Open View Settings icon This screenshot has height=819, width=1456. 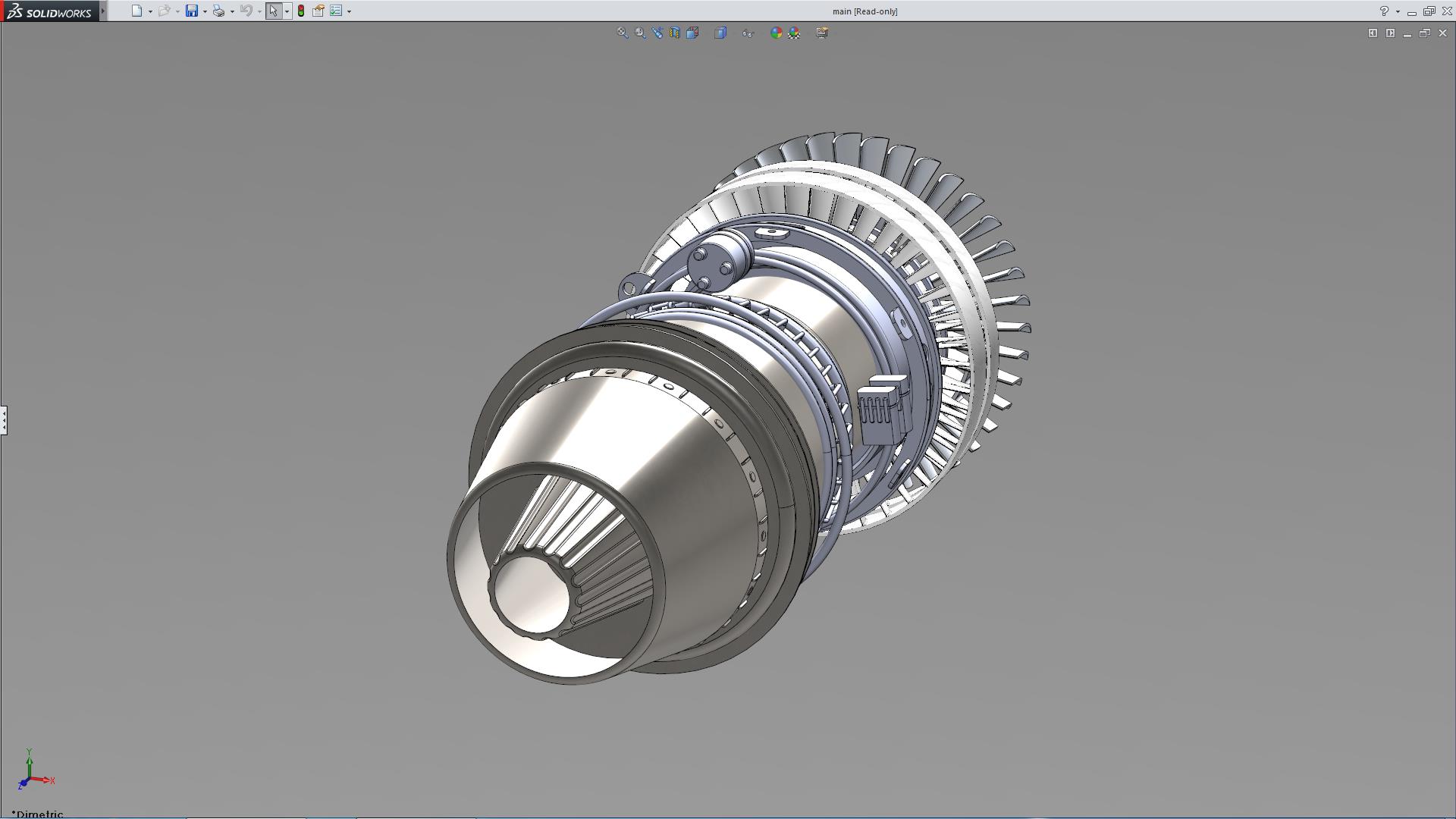[x=822, y=33]
